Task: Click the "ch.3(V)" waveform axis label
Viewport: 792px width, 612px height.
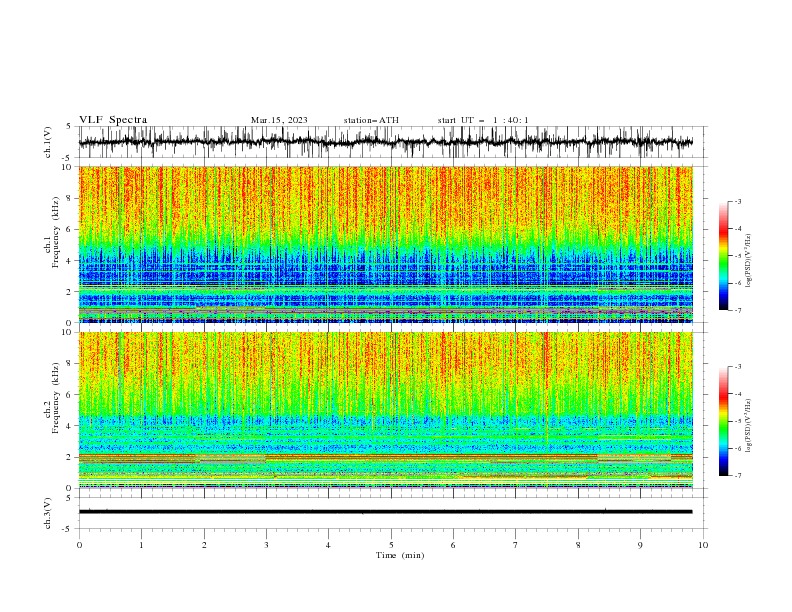Action: click(48, 513)
